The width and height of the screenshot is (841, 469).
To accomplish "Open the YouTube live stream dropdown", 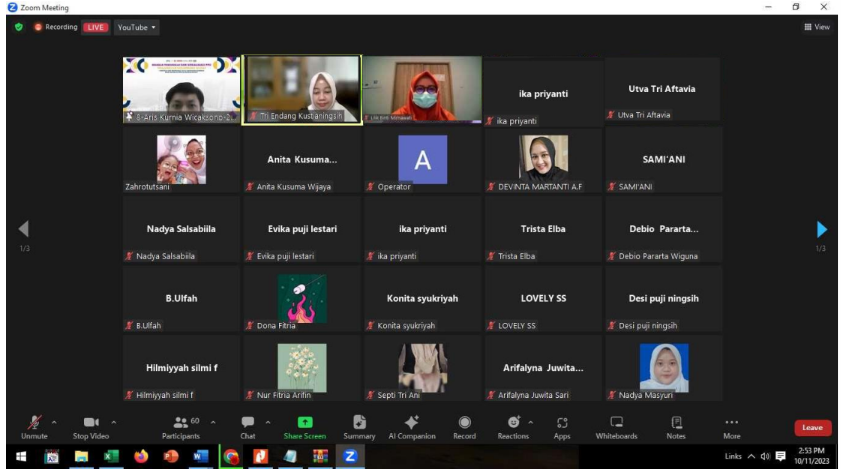I will (x=137, y=27).
